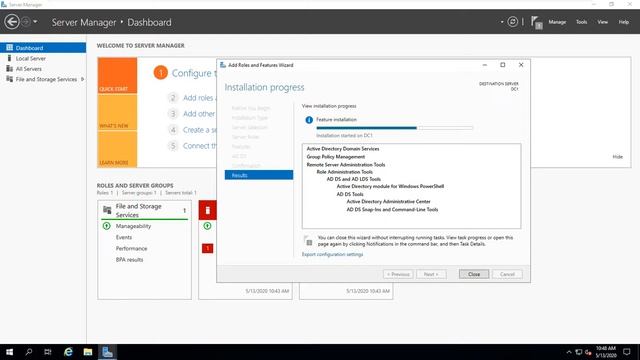Click the blue info icon by Feature installation
Image resolution: width=640 pixels, height=360 pixels.
pos(309,120)
